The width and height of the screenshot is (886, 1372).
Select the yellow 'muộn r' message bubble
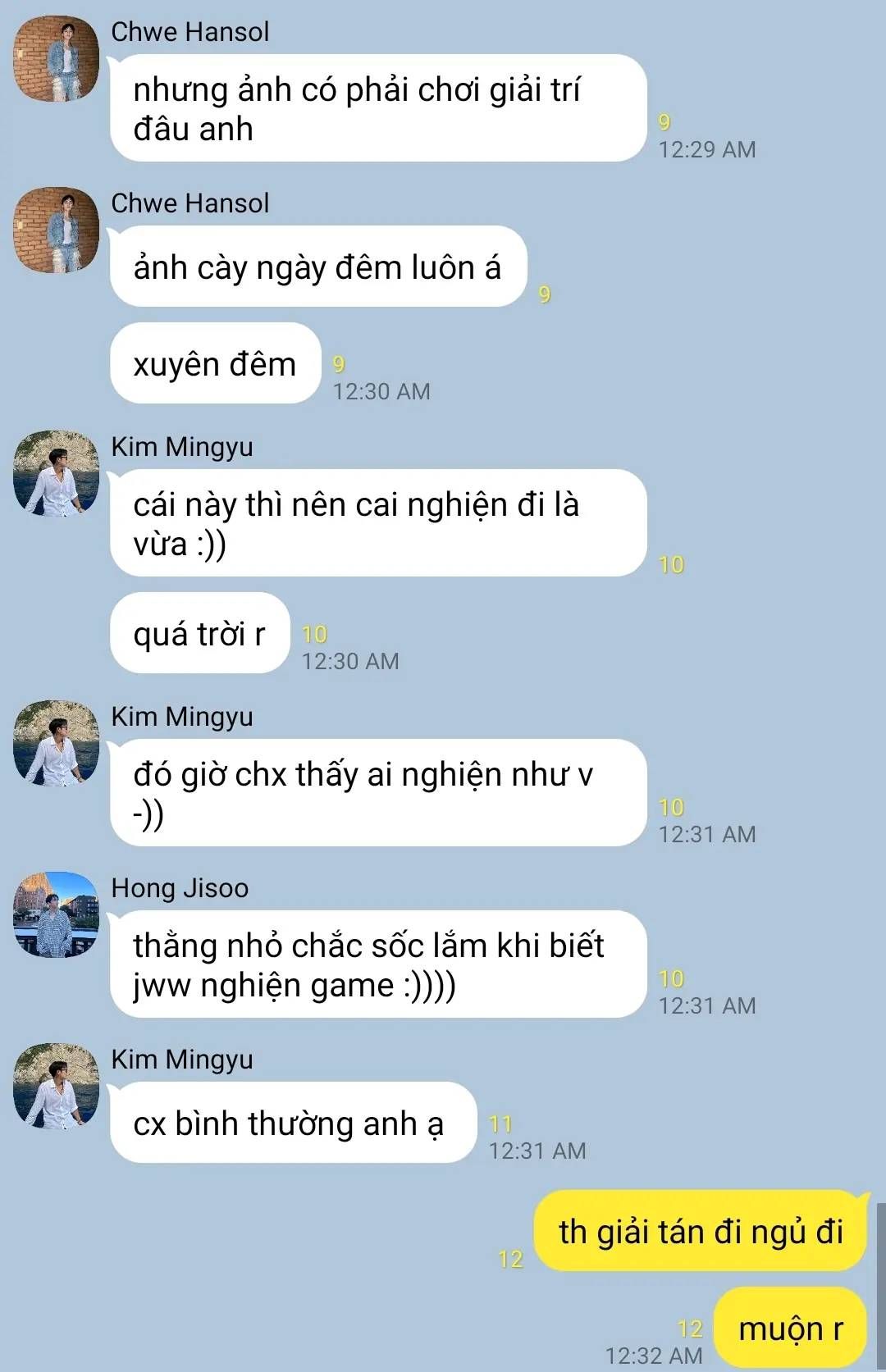(x=790, y=1328)
